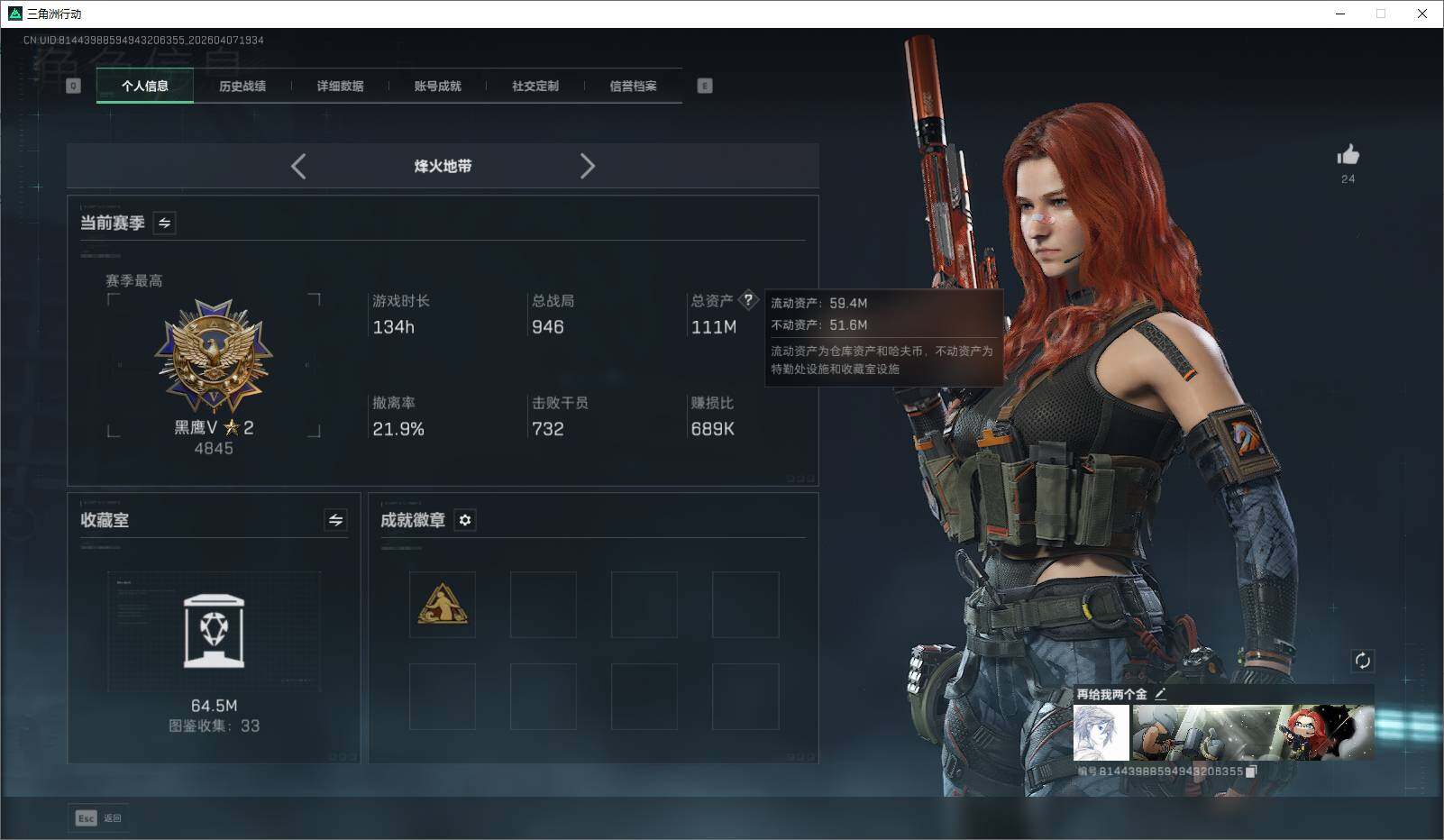Screen dimensions: 1444x840
Task: Click the 烽火地带 mode title
Action: click(x=443, y=166)
